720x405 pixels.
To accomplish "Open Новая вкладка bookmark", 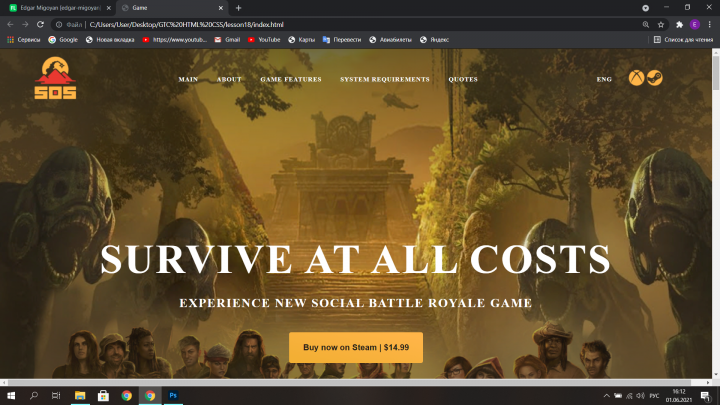I will point(110,40).
